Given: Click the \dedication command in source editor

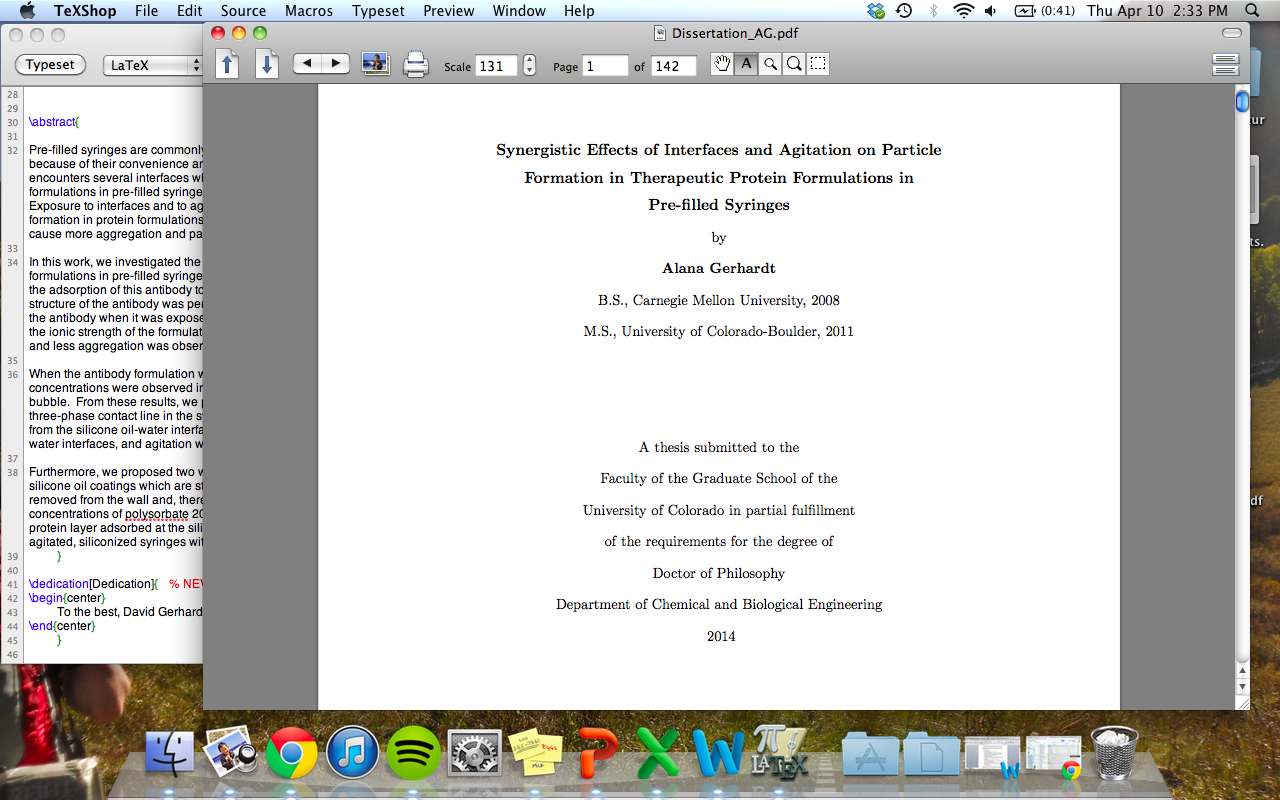Looking at the screenshot, I should pyautogui.click(x=59, y=584).
